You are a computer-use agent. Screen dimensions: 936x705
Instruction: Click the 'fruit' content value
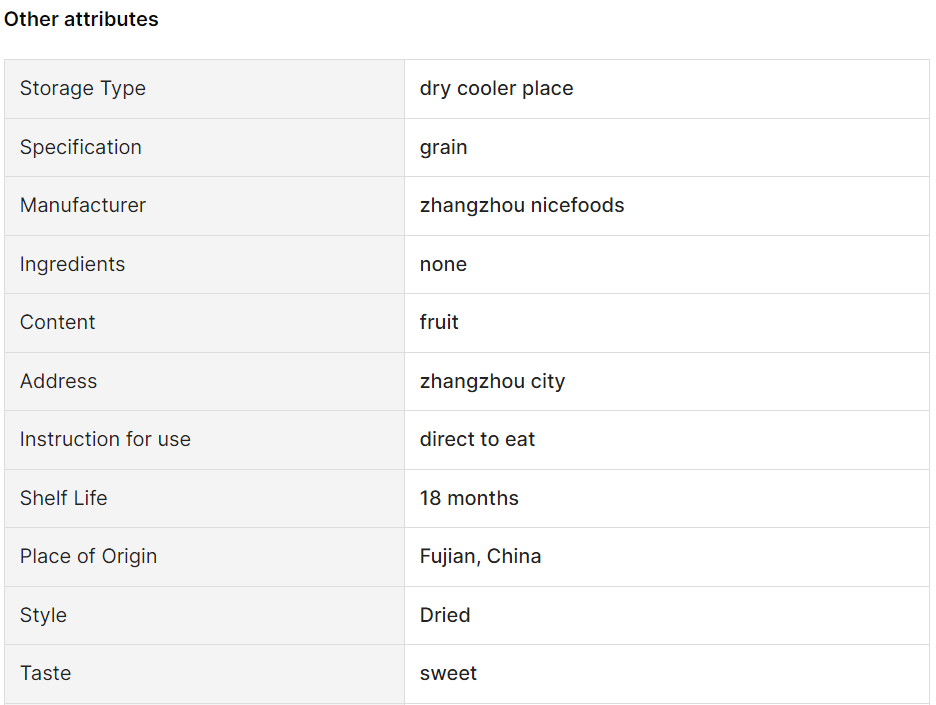click(x=439, y=322)
